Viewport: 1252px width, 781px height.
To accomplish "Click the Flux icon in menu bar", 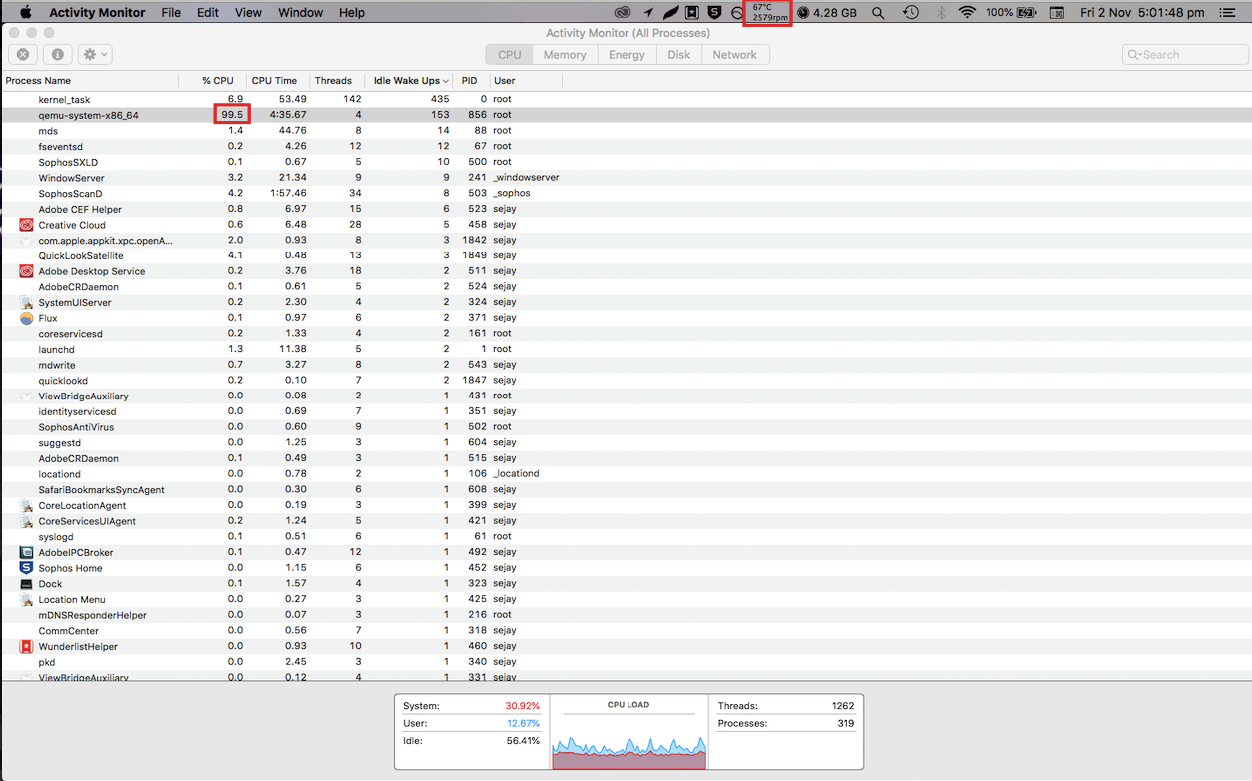I will 736,12.
